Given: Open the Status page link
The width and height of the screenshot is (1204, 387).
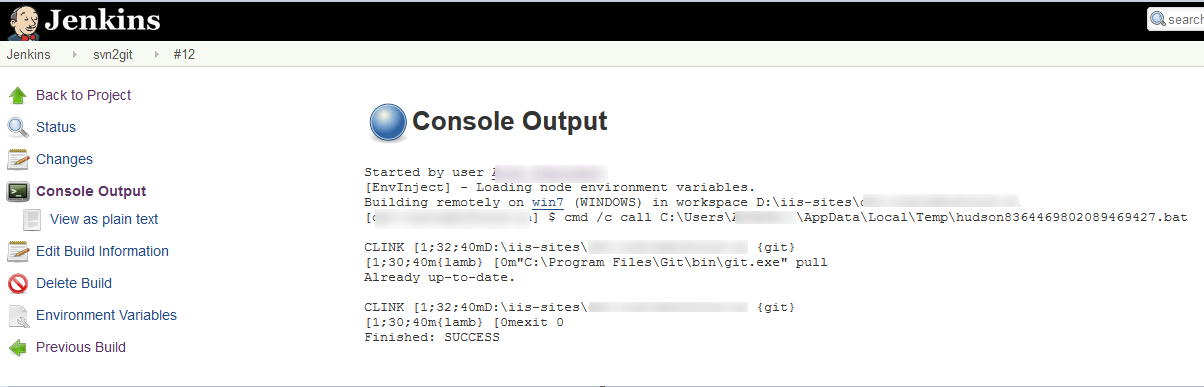Looking at the screenshot, I should pyautogui.click(x=56, y=127).
